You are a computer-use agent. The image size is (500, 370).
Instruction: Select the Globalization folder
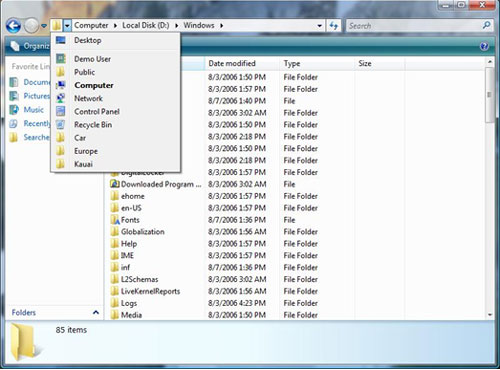click(138, 232)
